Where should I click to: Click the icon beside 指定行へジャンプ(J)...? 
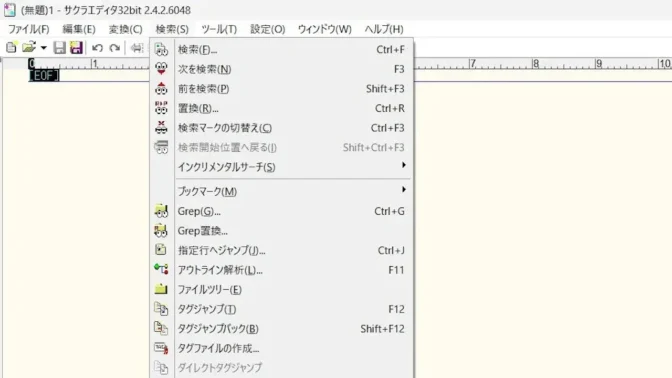(161, 250)
